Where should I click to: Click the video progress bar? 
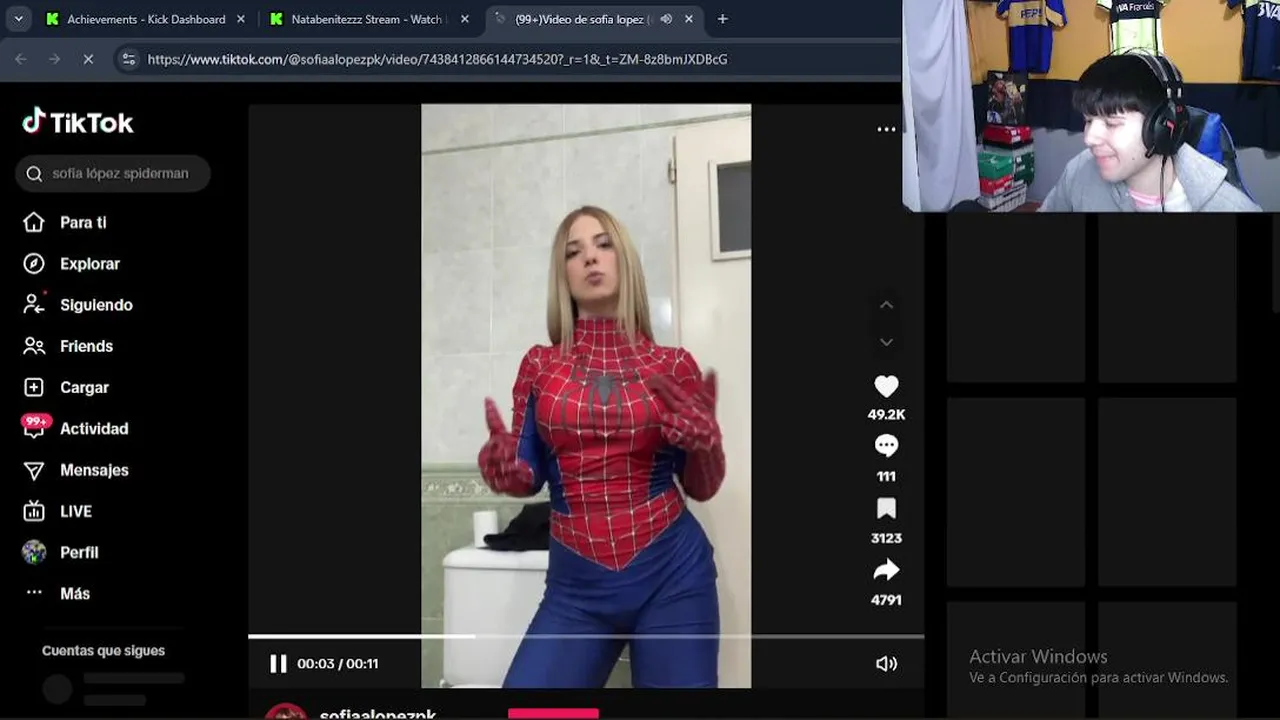(586, 636)
